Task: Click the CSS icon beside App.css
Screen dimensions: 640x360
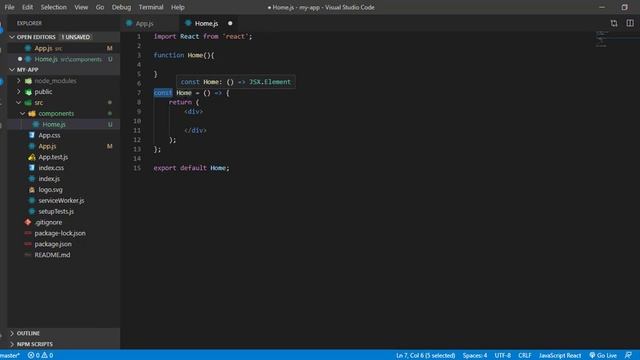Action: (32, 135)
